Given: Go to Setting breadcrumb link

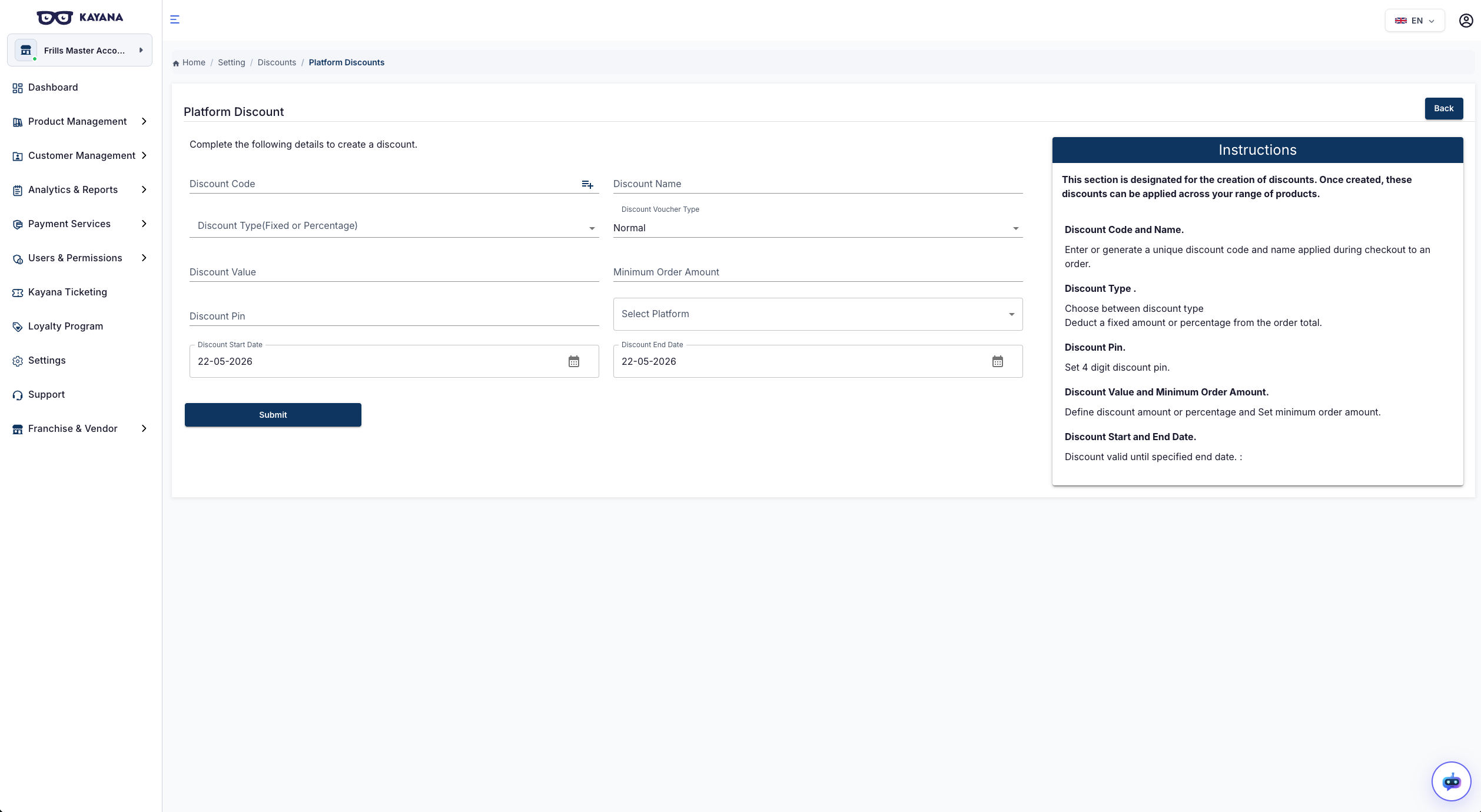Looking at the screenshot, I should [231, 62].
